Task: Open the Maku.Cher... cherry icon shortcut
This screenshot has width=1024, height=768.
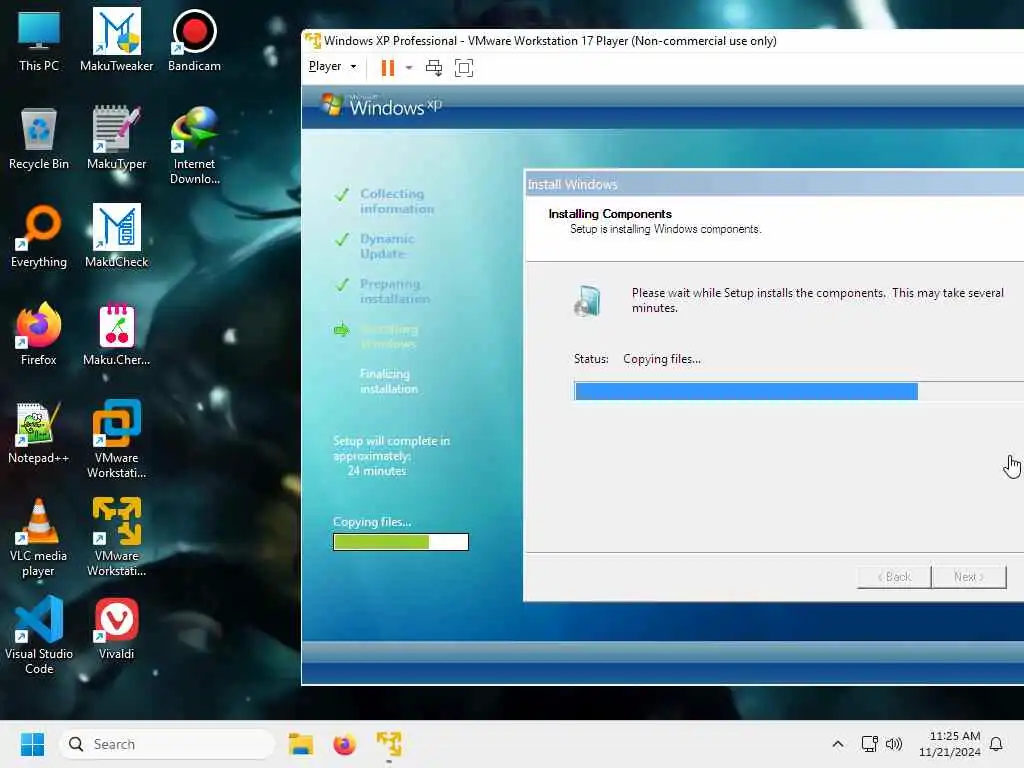Action: [116, 335]
